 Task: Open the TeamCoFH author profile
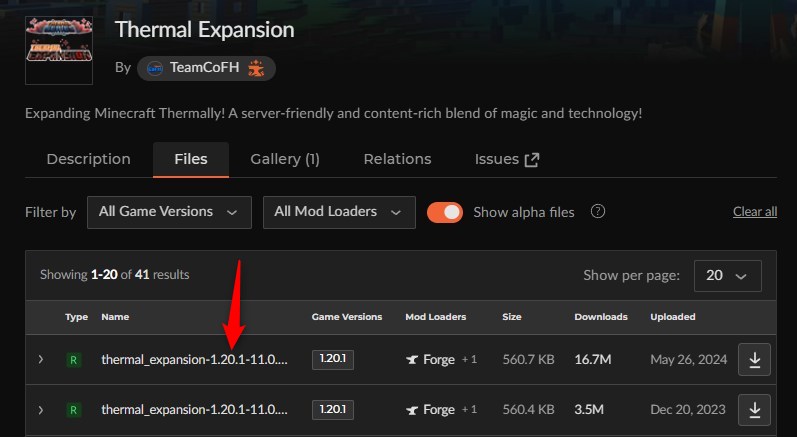(204, 68)
